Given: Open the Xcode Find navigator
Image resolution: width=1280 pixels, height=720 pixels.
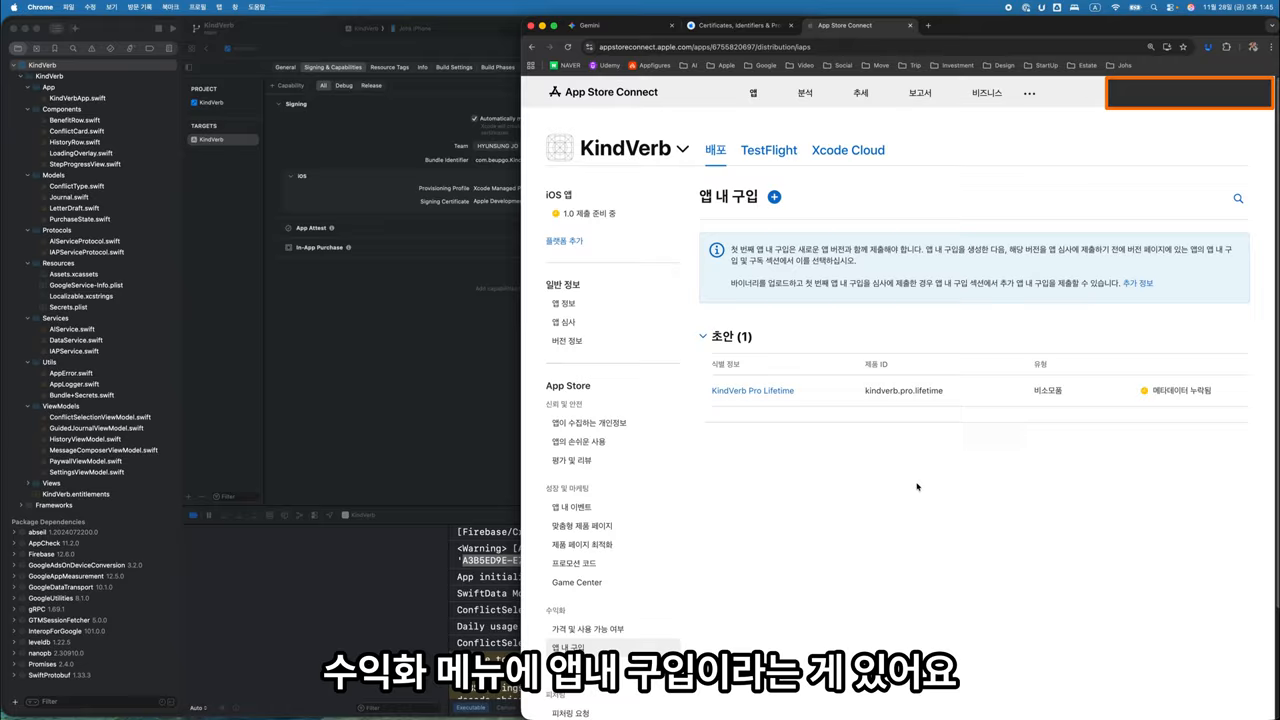Looking at the screenshot, I should [x=72, y=48].
